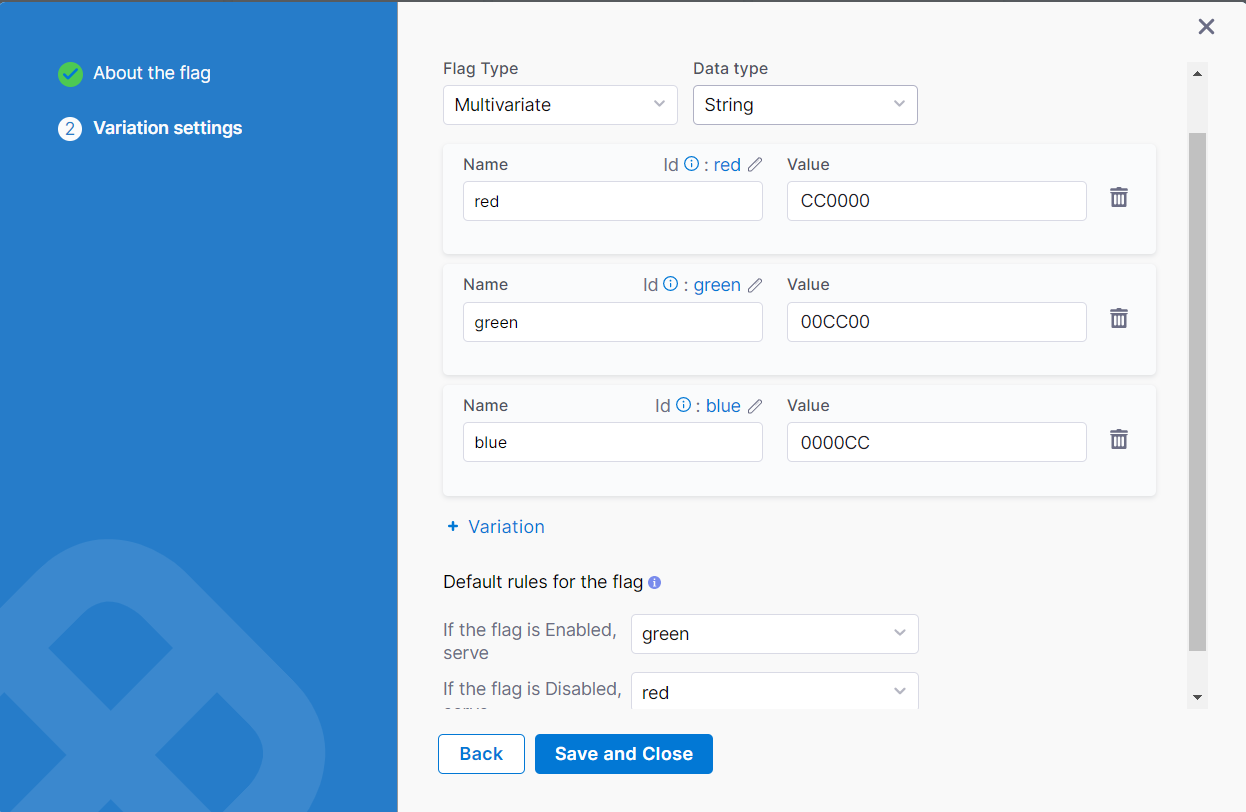Click the 'red' Id text
This screenshot has width=1246, height=812.
coord(727,165)
